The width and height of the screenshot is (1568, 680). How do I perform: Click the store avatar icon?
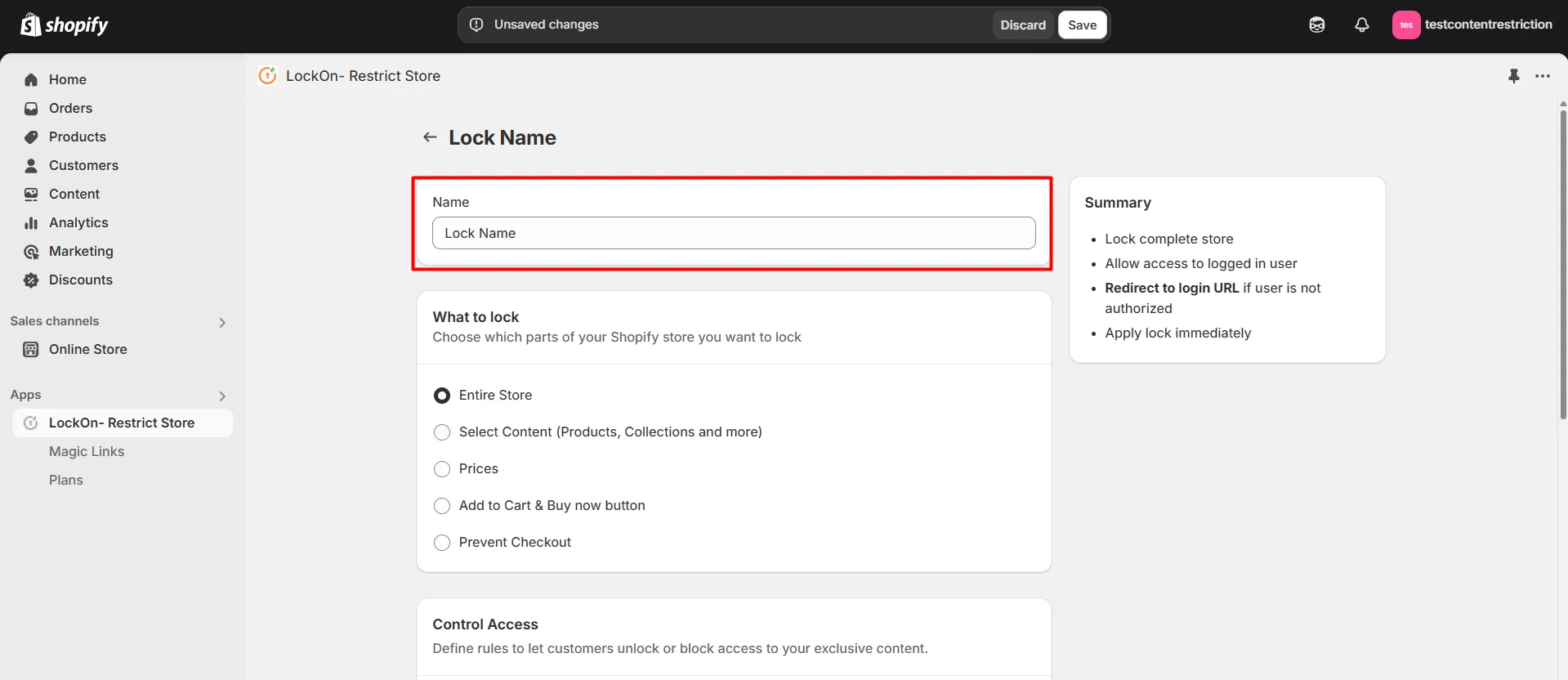1406,25
